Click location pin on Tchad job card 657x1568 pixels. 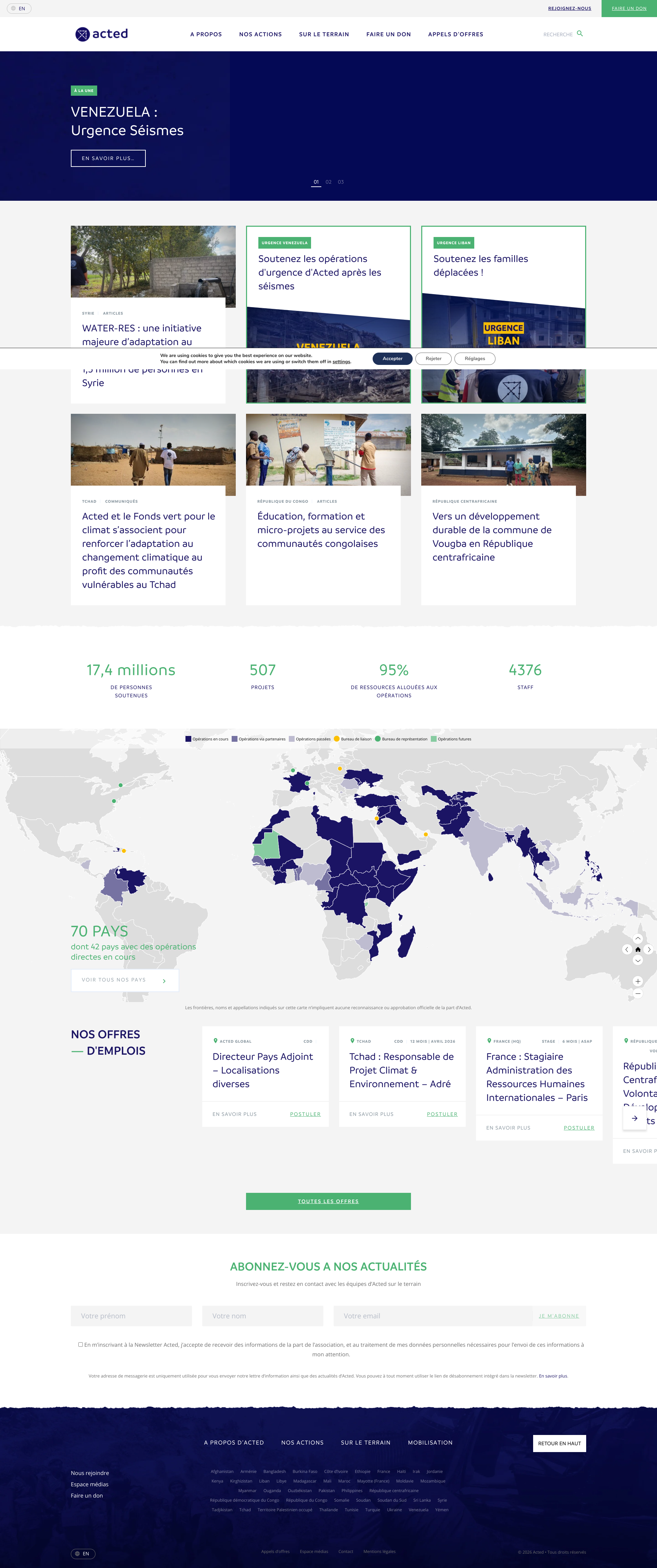click(352, 1041)
